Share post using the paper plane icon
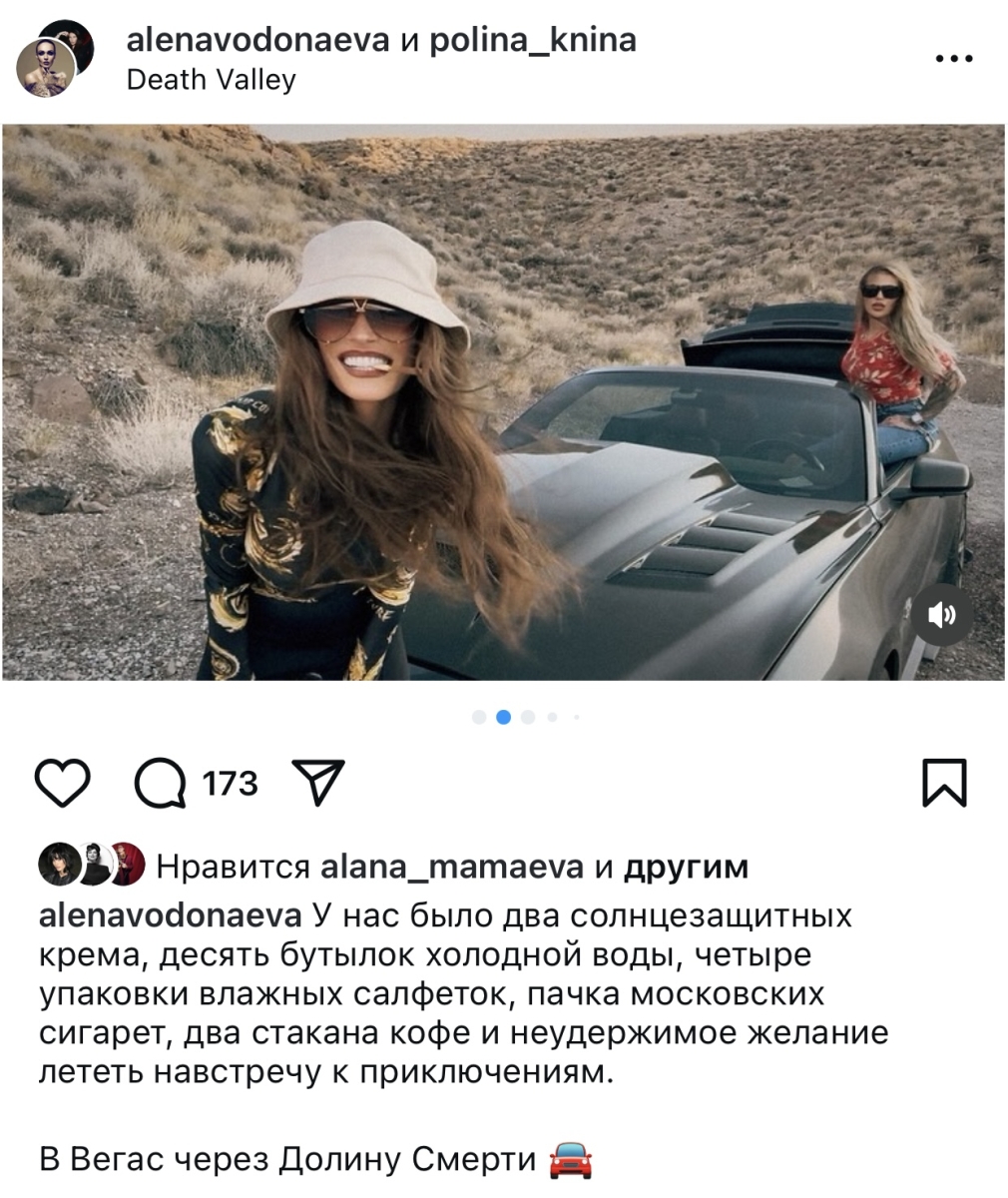The width and height of the screenshot is (1008, 1198). [317, 782]
